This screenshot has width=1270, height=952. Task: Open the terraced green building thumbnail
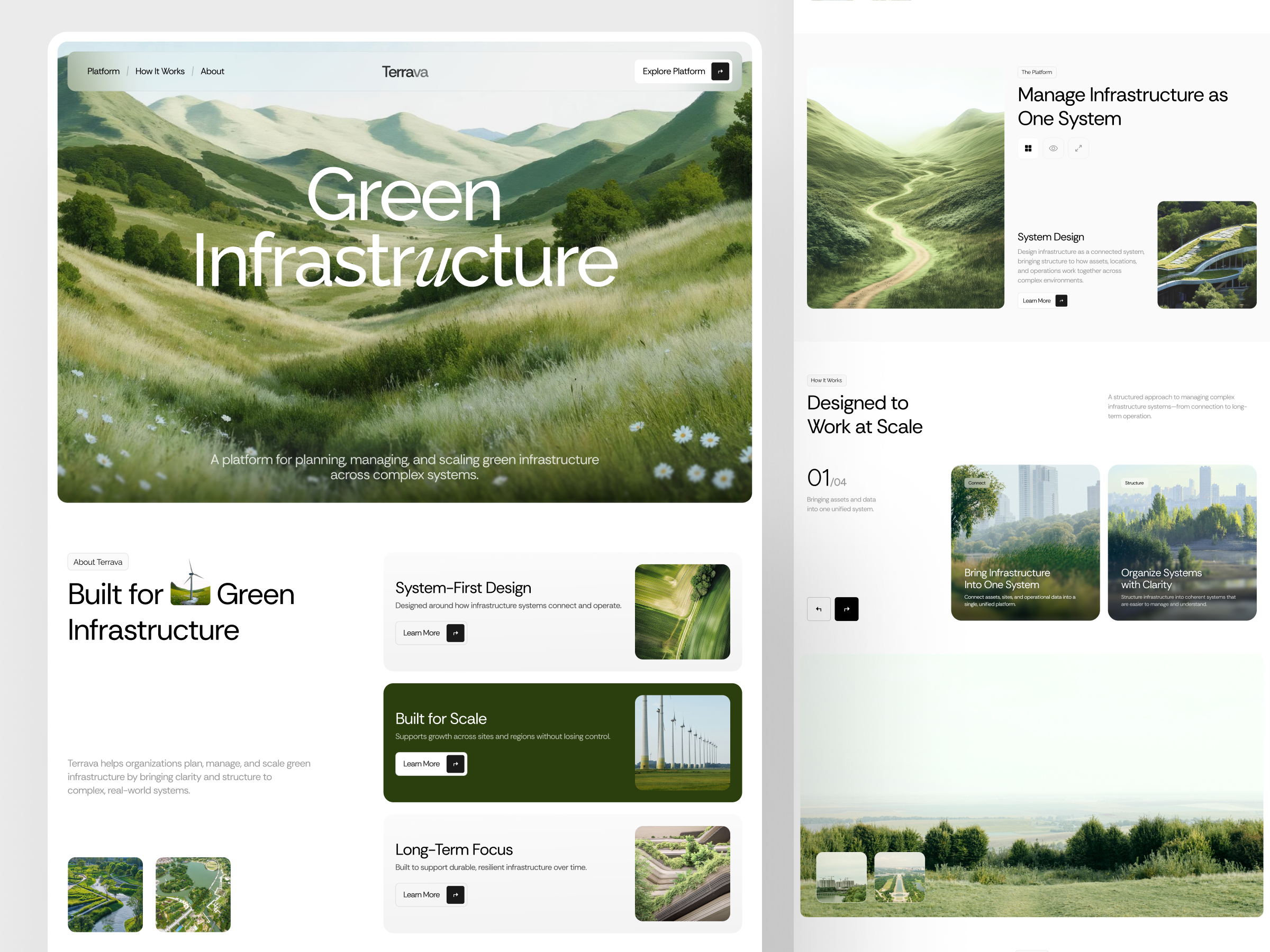(x=682, y=873)
